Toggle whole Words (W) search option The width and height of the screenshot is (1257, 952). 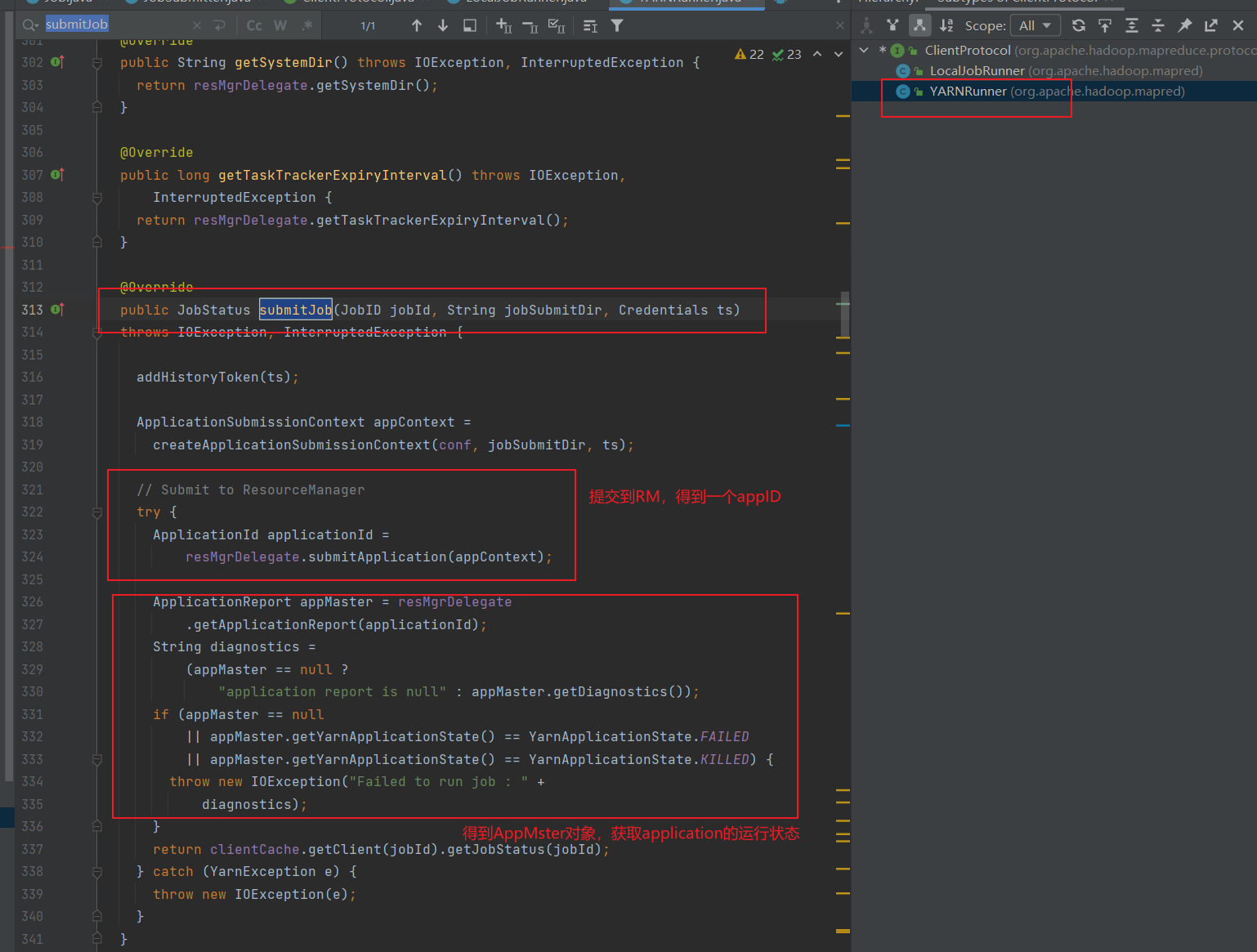coord(280,25)
